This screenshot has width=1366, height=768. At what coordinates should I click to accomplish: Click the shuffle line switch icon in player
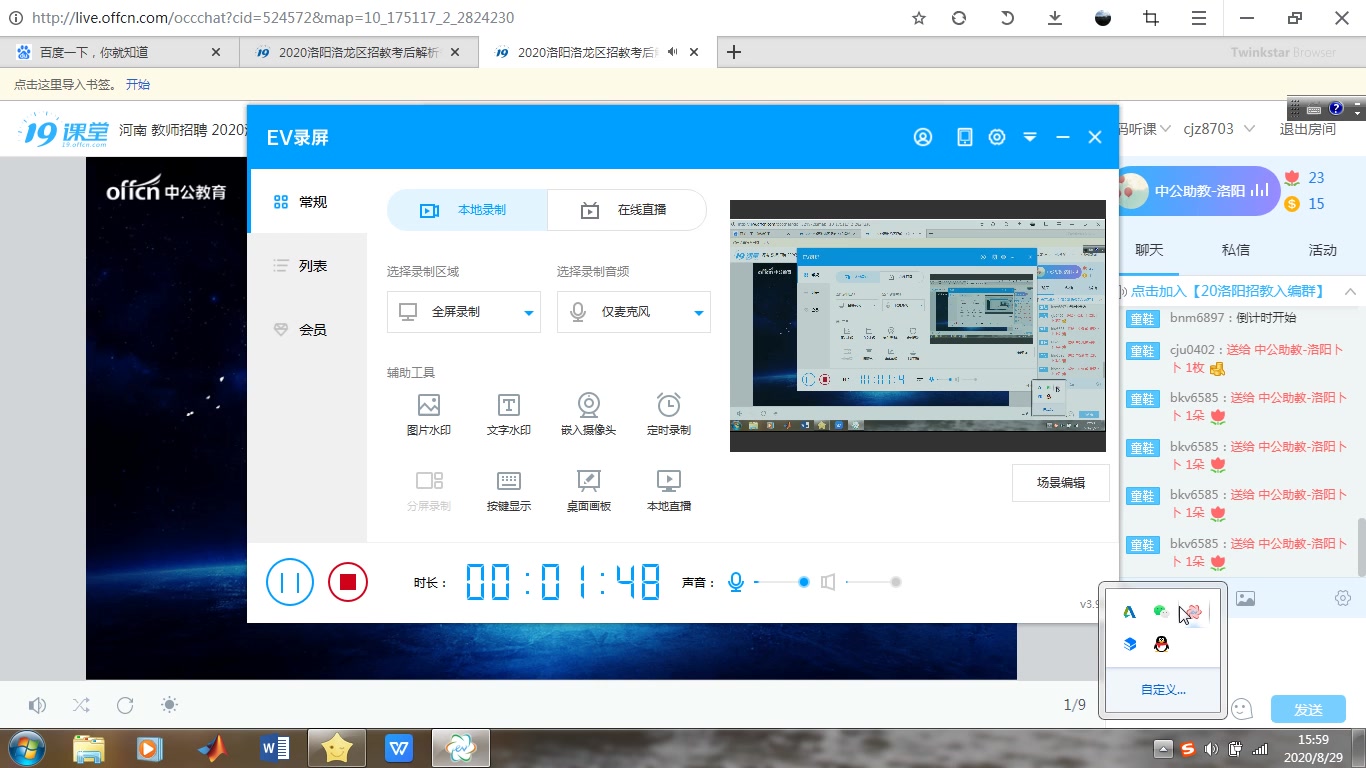click(81, 706)
